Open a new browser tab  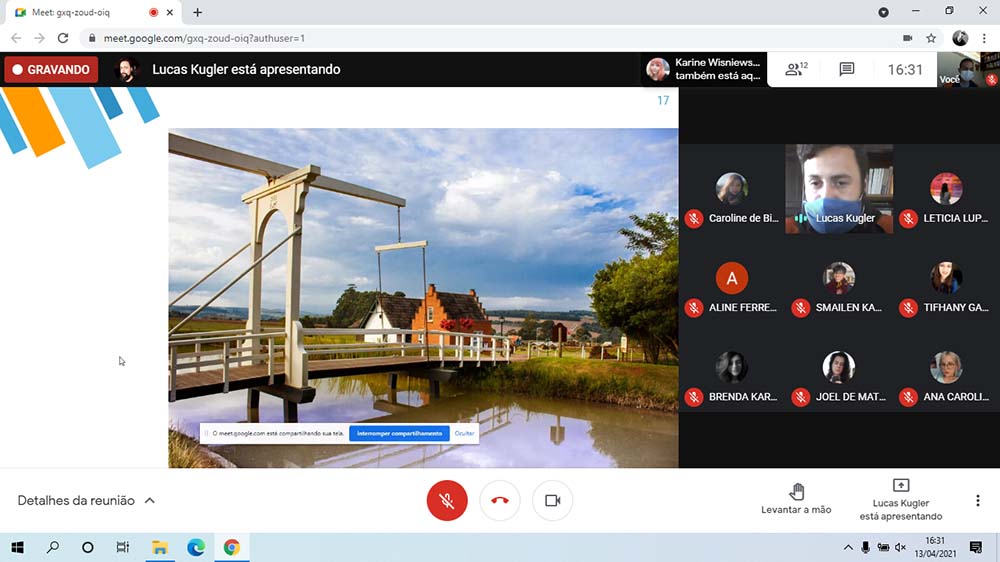click(198, 12)
